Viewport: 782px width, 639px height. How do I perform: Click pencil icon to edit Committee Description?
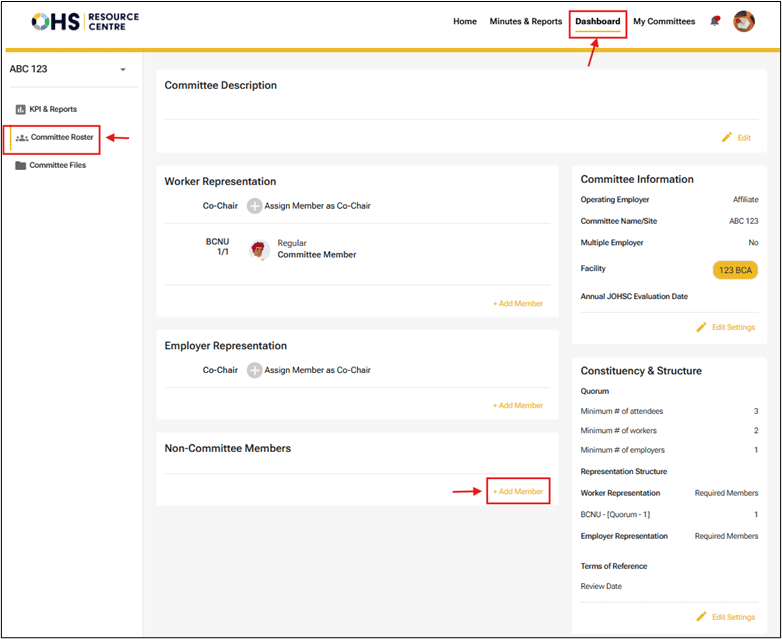point(727,137)
